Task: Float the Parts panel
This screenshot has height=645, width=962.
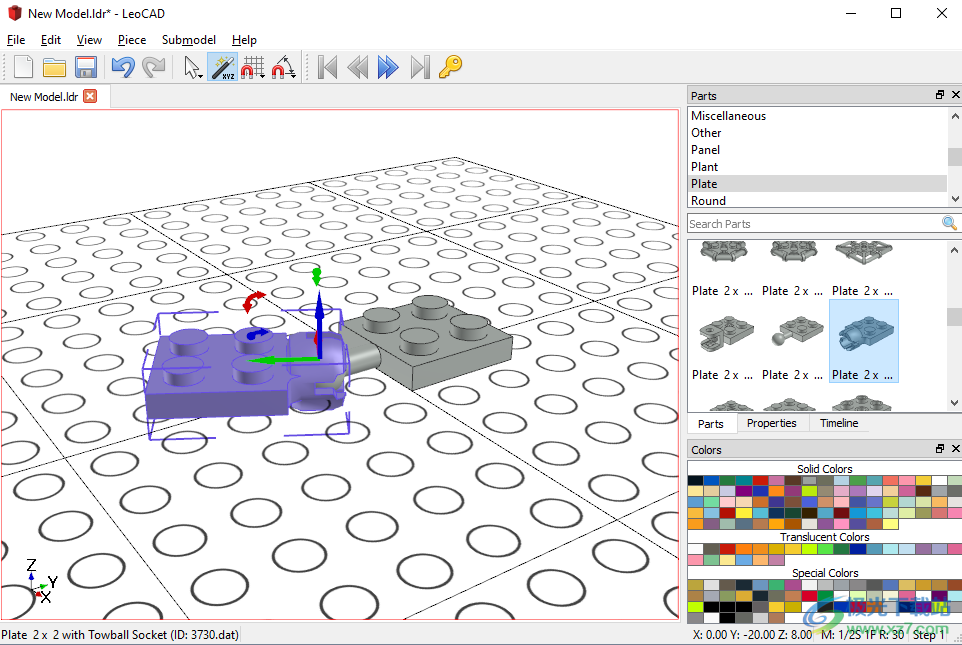Action: click(940, 95)
